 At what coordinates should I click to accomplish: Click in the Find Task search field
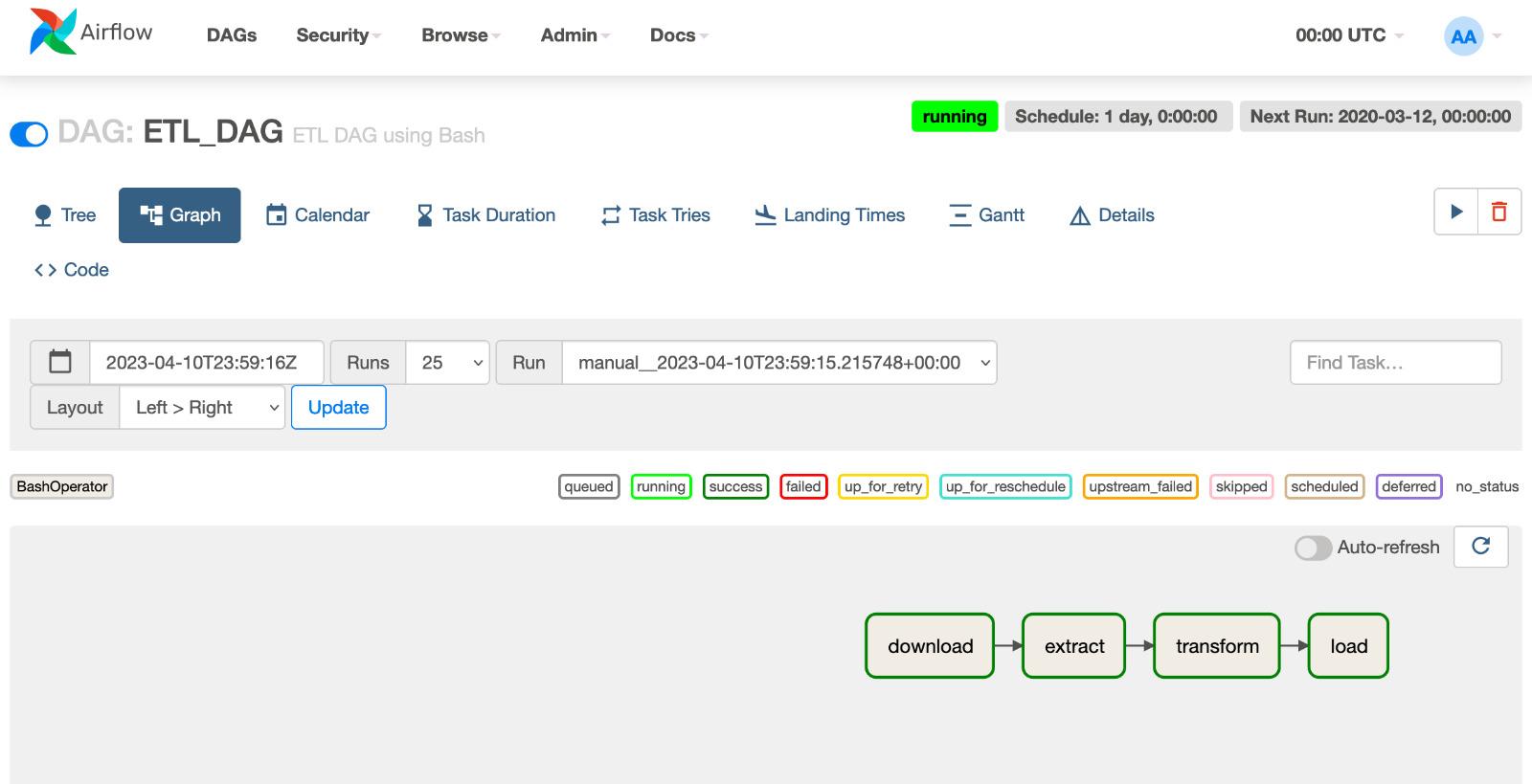tap(1395, 363)
